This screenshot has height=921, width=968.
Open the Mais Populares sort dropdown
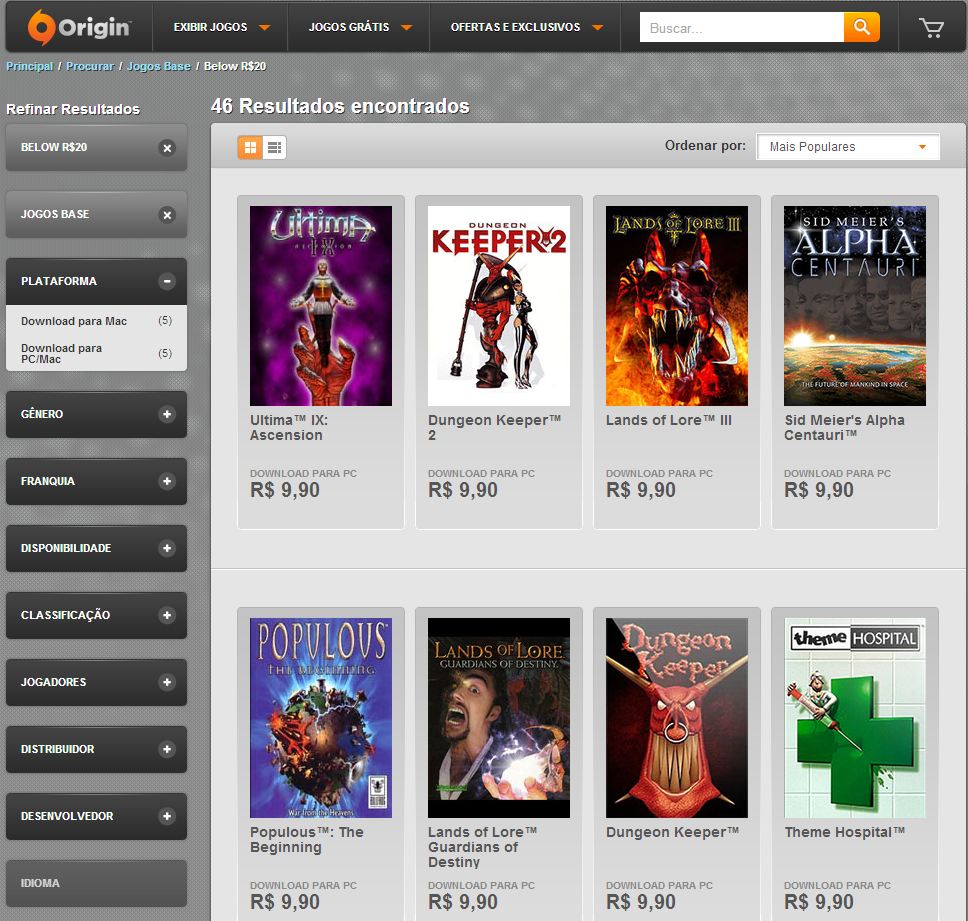coord(846,147)
